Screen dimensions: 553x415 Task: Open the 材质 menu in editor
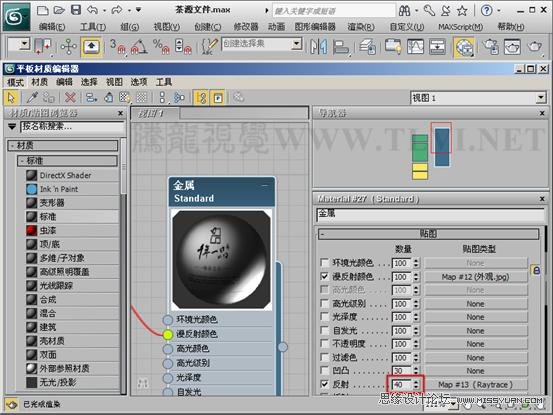(40, 82)
